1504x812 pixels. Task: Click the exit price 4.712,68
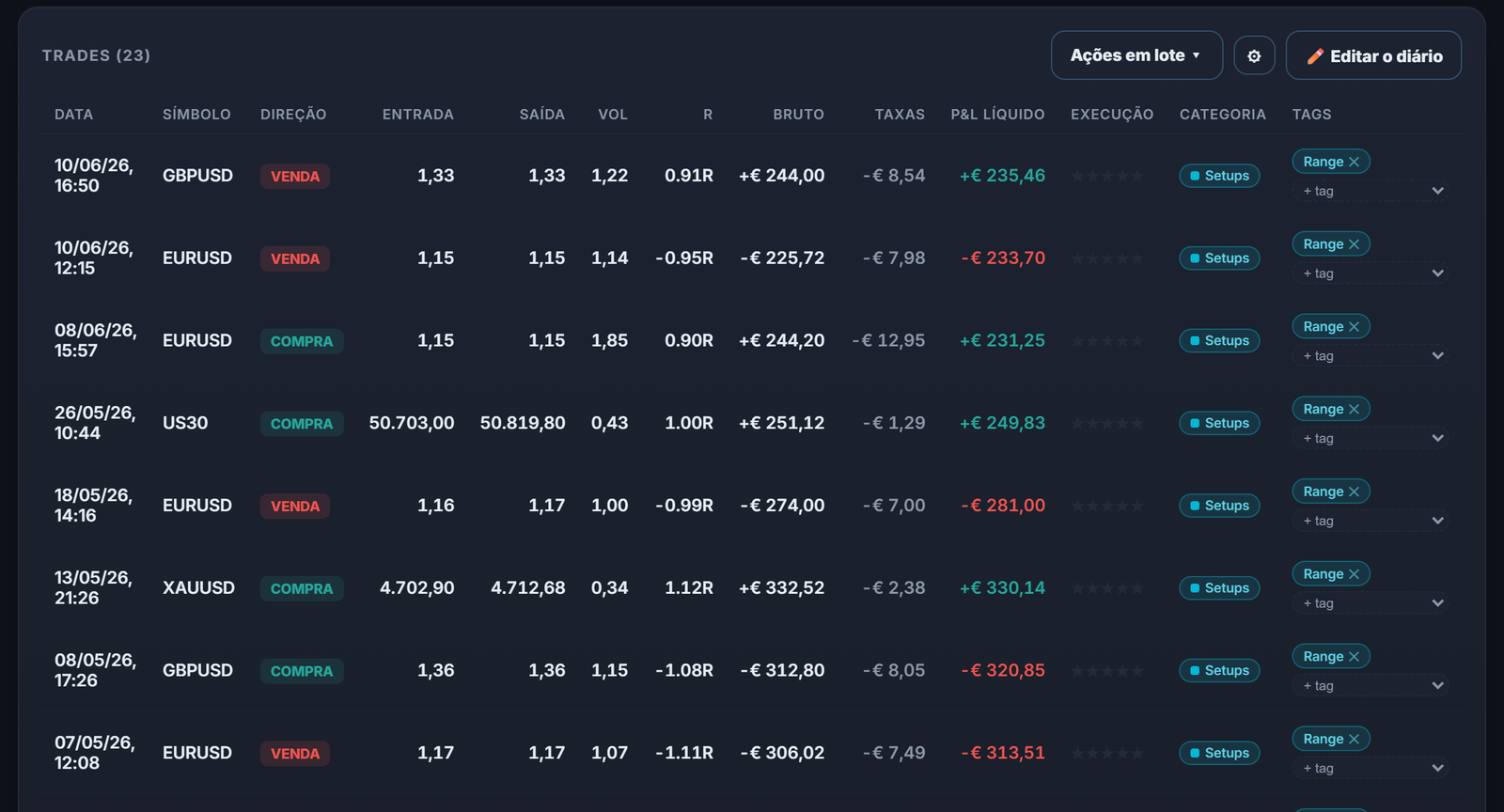(x=528, y=588)
